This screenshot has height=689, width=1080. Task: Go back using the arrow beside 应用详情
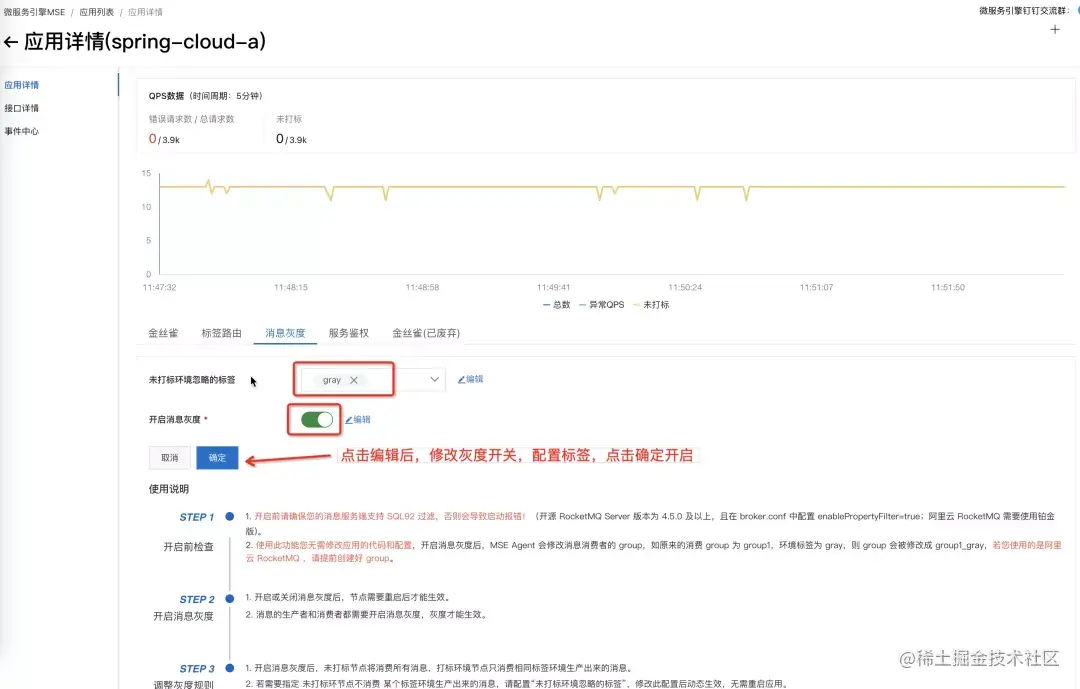10,42
